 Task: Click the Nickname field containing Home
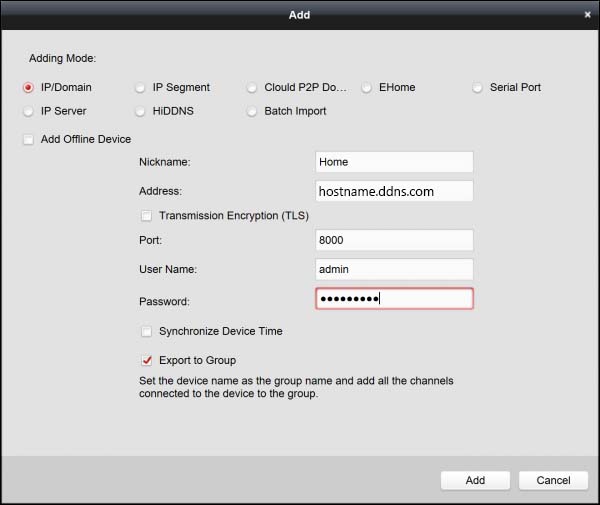(393, 162)
